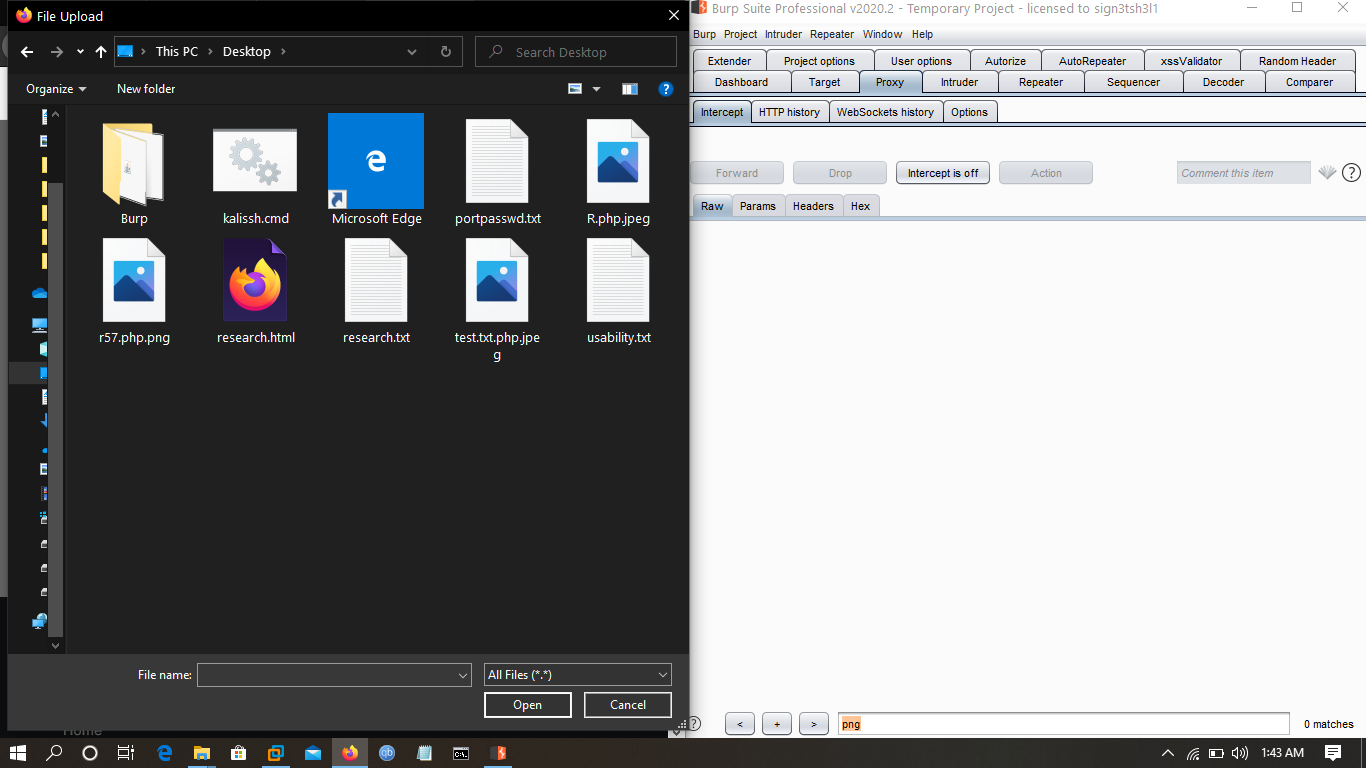Image resolution: width=1366 pixels, height=768 pixels.
Task: Open Task View on taskbar
Action: click(126, 753)
